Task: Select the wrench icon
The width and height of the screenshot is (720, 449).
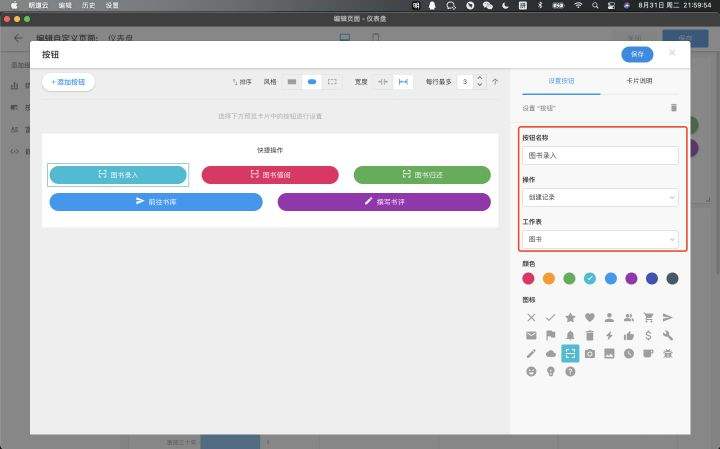Action: [x=668, y=335]
